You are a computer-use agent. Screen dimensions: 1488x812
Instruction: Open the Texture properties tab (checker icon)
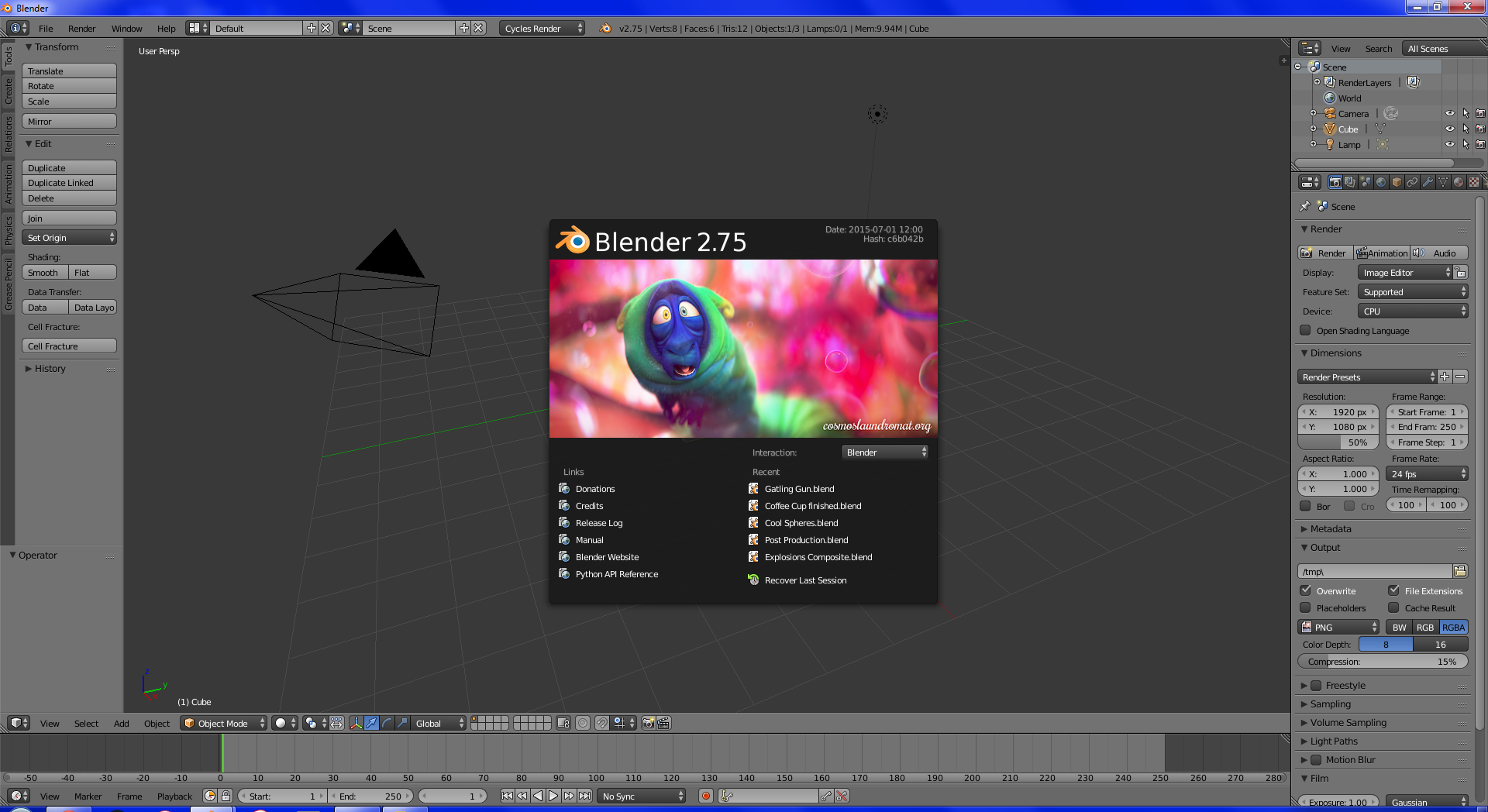click(x=1474, y=182)
